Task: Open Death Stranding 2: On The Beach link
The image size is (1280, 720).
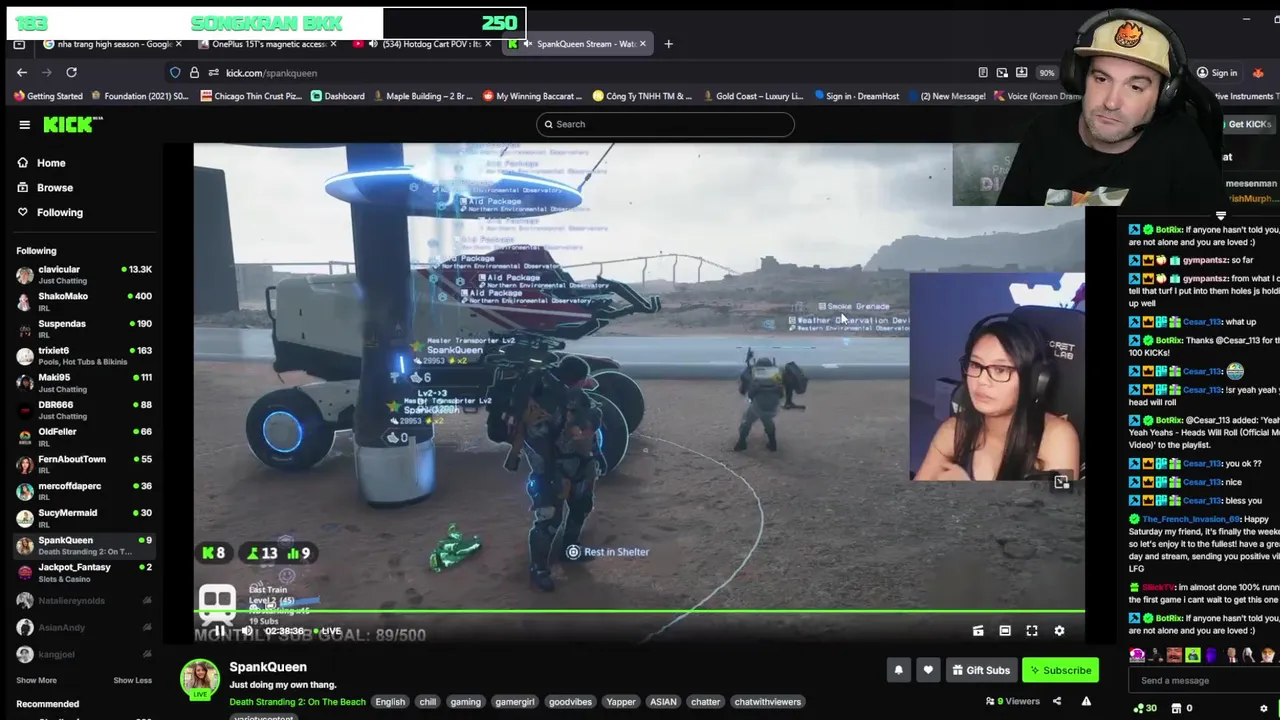Action: [297, 702]
